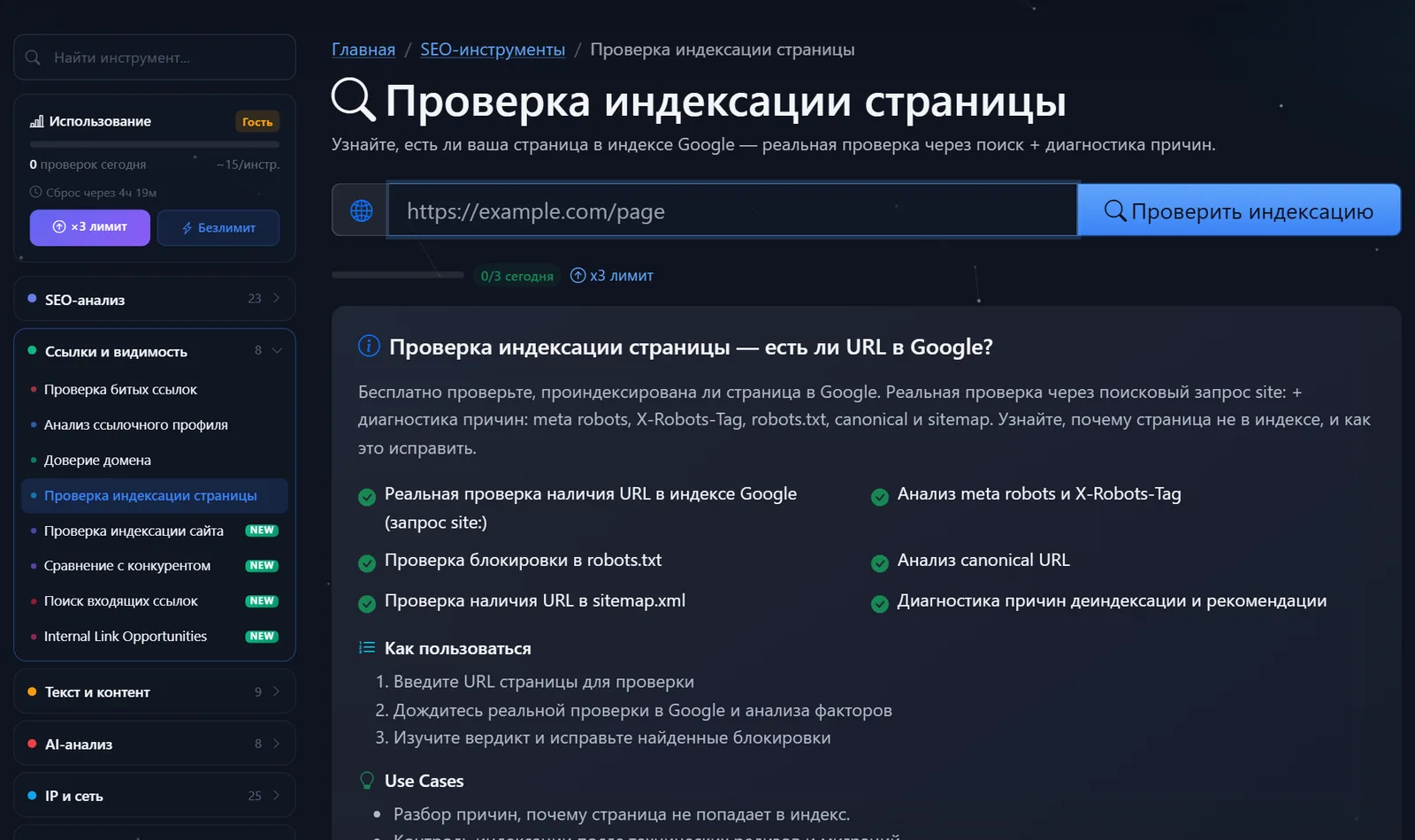1415x840 pixels.
Task: Click the Гость badge
Action: [257, 121]
